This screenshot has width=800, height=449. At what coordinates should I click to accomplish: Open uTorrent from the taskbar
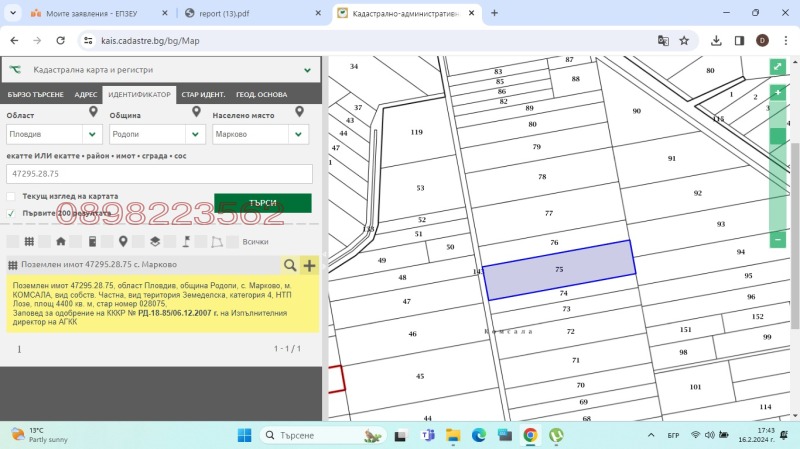pos(556,435)
